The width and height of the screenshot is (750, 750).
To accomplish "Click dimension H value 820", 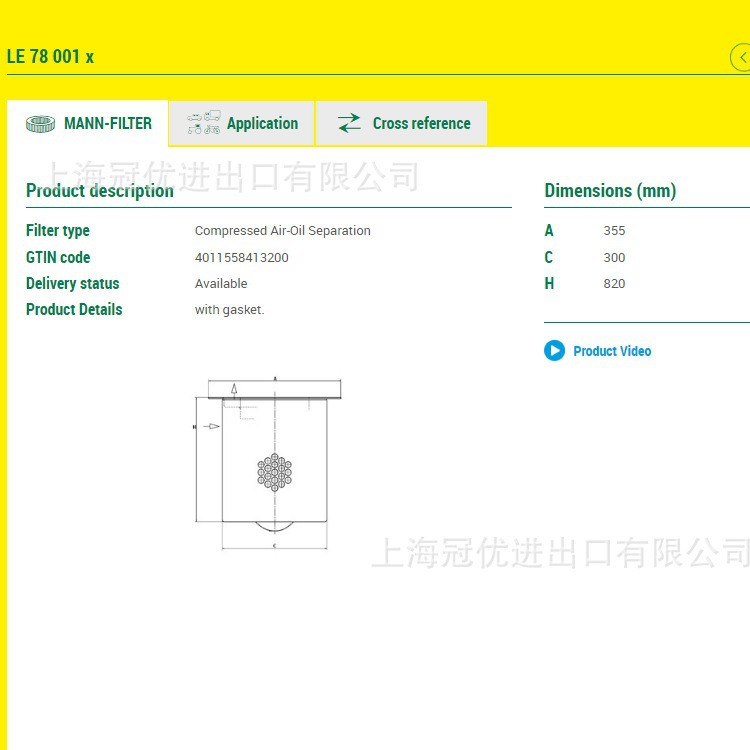I will pyautogui.click(x=614, y=284).
